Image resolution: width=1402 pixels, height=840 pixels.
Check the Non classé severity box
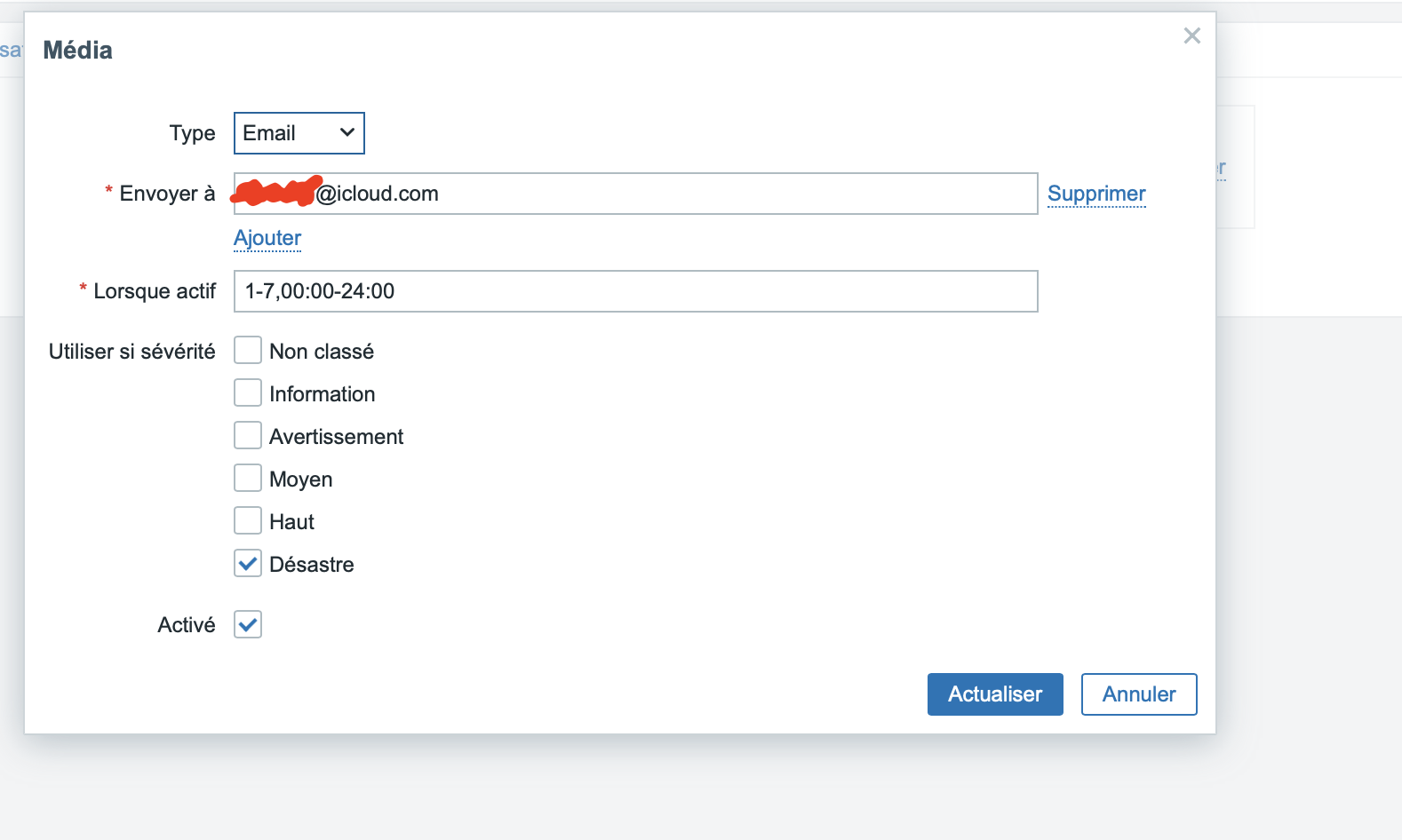[x=247, y=350]
